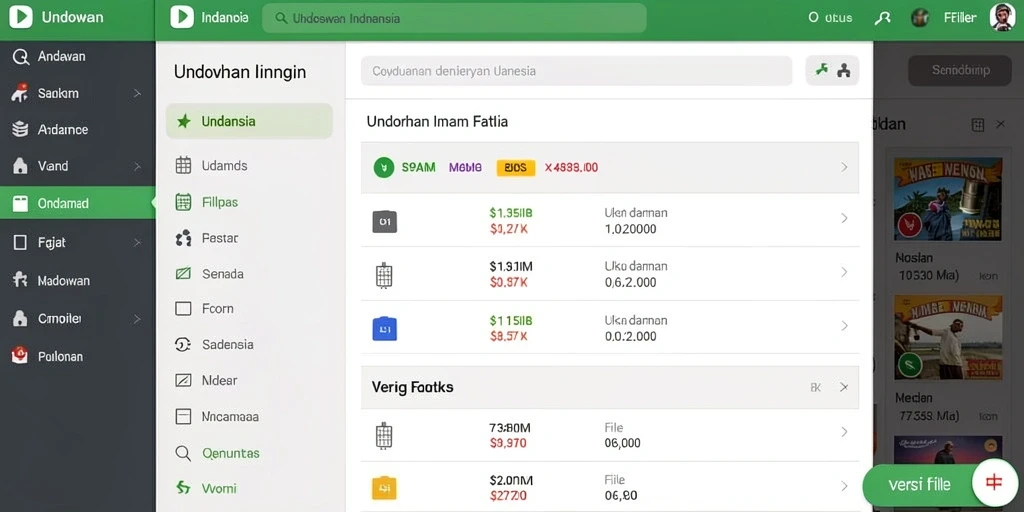Select the Undansia starred menu item
1024x512 pixels.
[x=249, y=121]
